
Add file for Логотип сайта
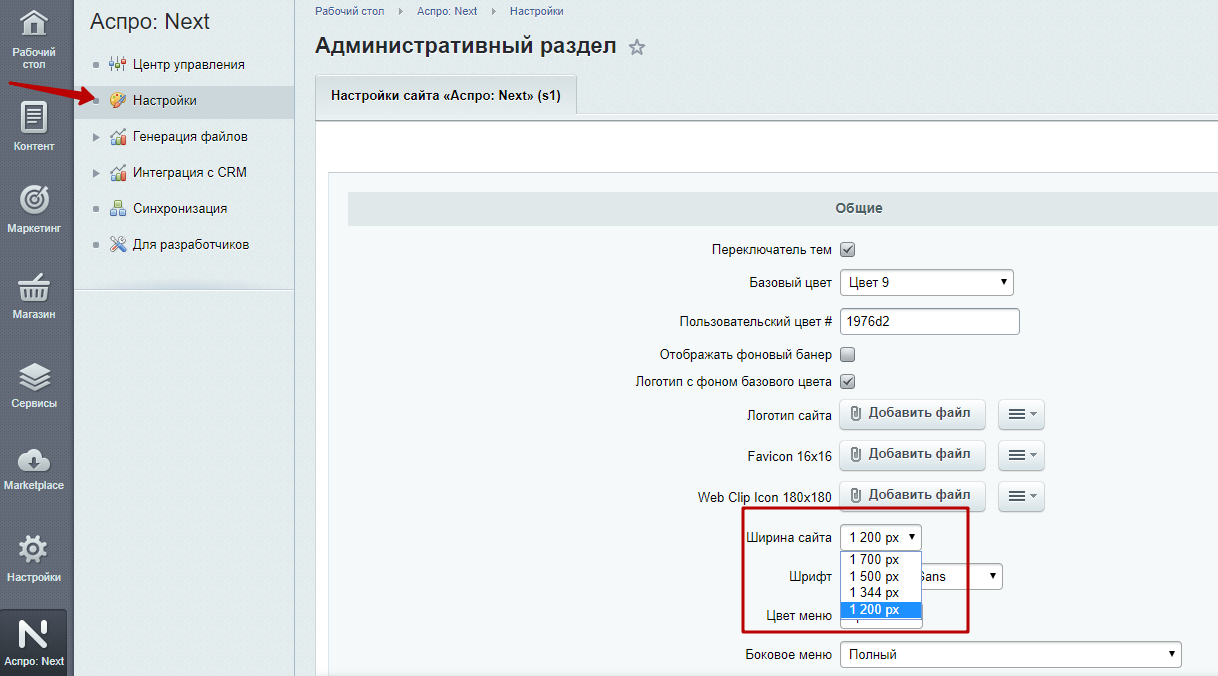coord(912,413)
